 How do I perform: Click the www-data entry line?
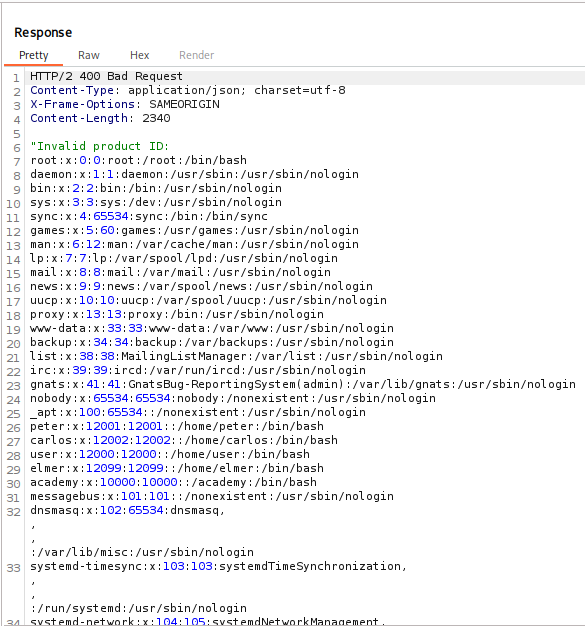212,328
